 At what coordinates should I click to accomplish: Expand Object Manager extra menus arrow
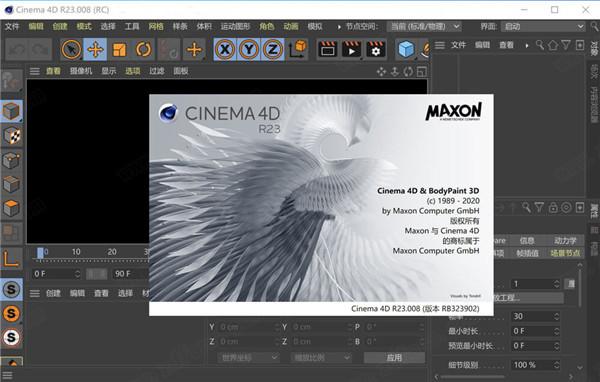tap(527, 46)
